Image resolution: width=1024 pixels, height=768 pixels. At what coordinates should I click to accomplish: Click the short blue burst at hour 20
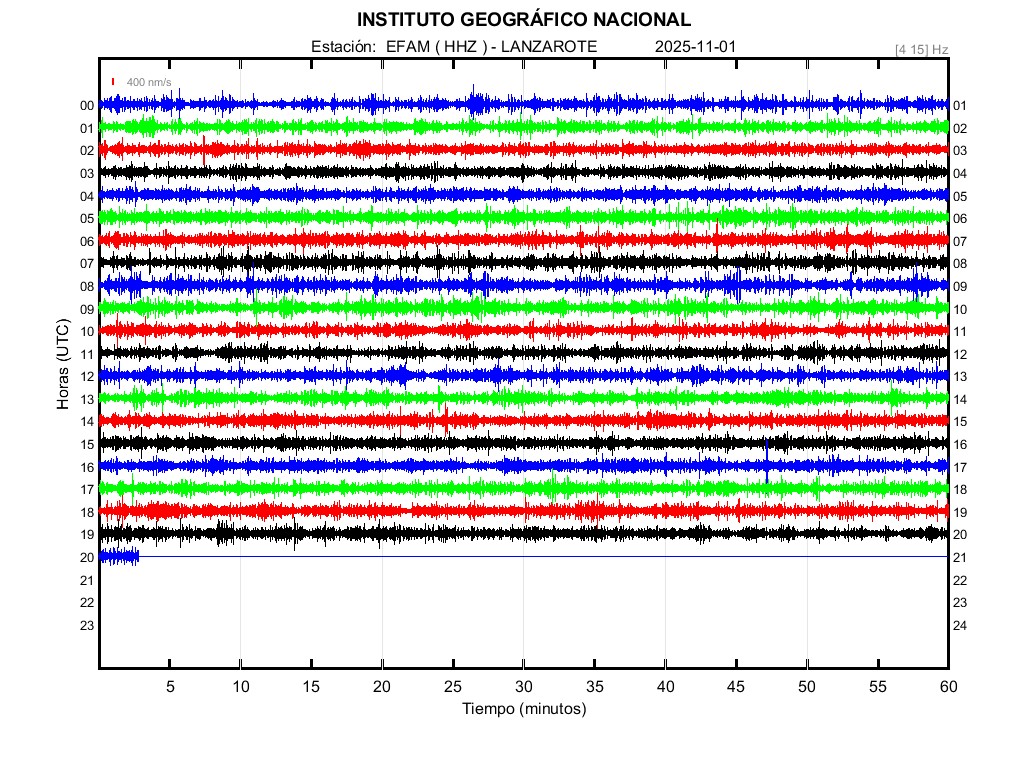tap(119, 556)
